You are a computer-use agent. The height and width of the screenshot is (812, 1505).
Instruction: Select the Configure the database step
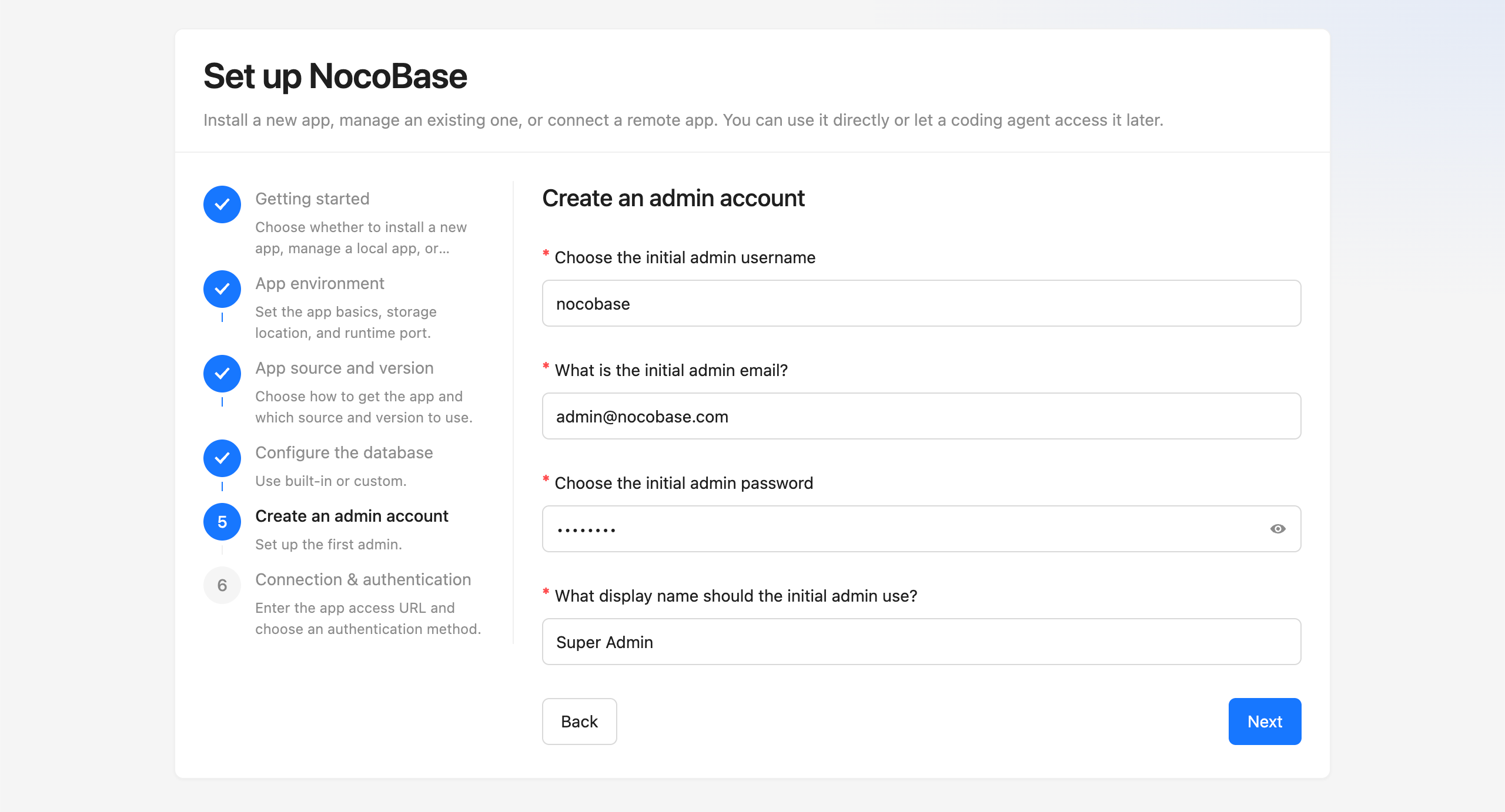click(344, 452)
